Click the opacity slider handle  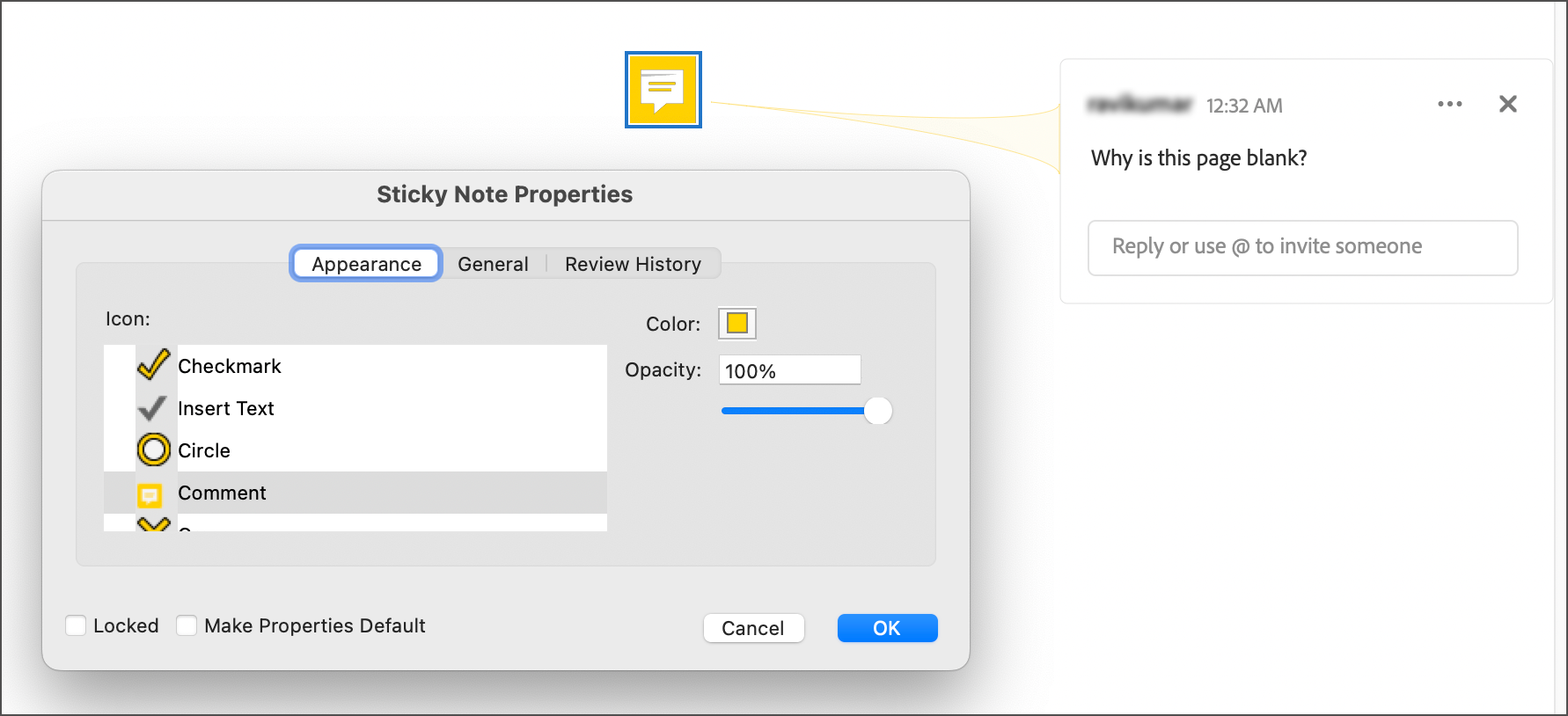pos(877,411)
